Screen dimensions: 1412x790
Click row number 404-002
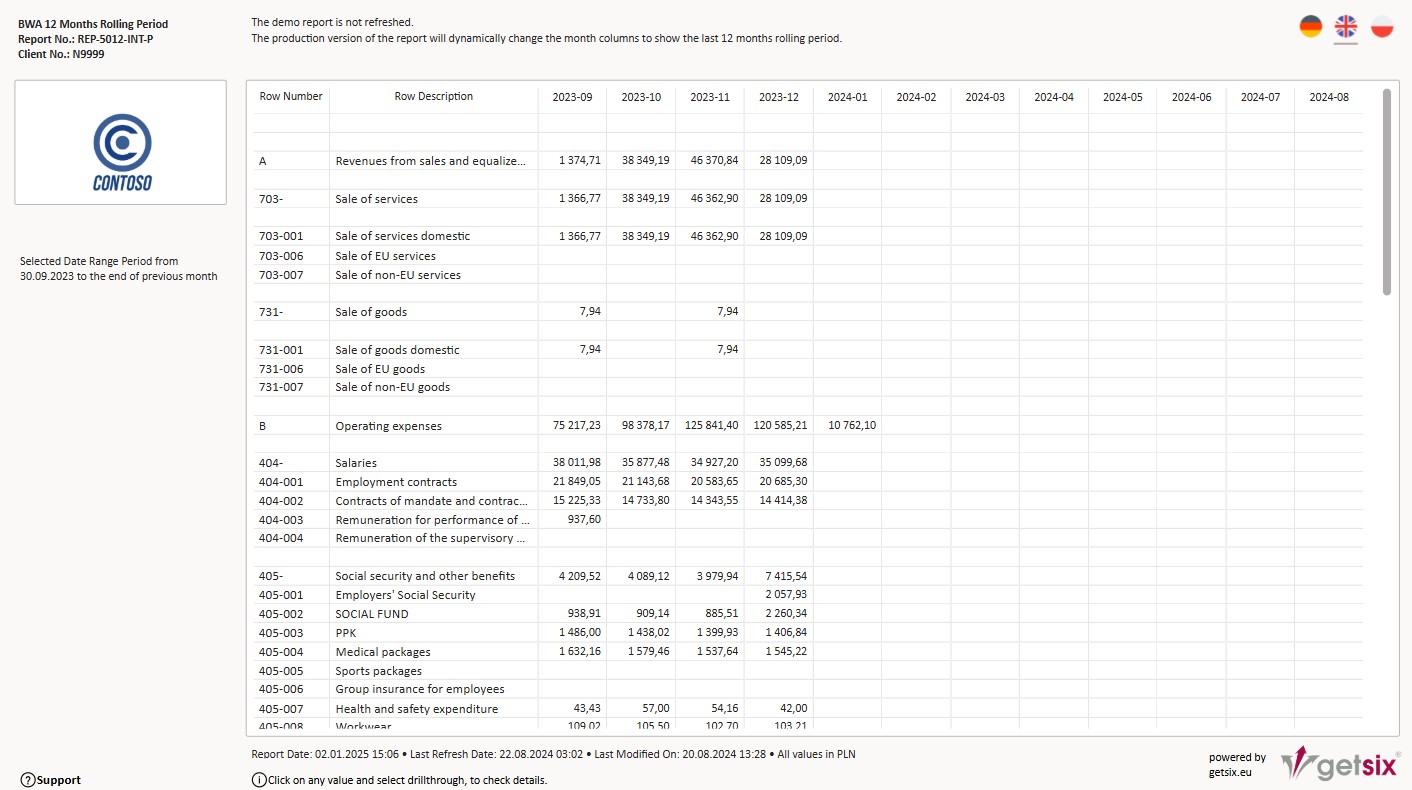280,501
